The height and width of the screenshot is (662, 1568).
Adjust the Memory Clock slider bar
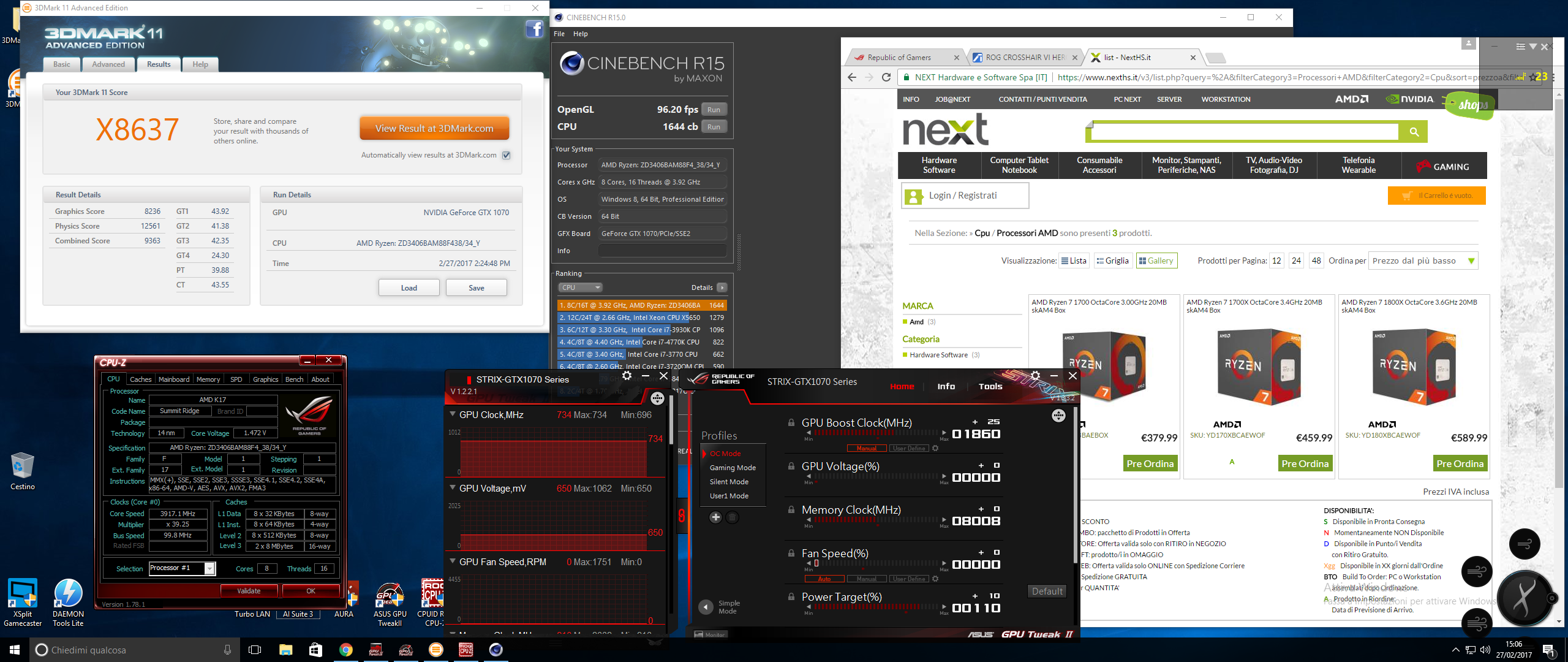click(x=876, y=520)
